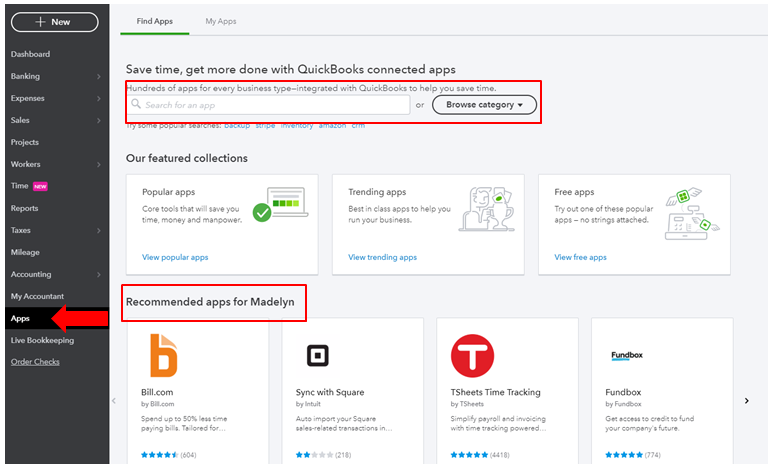Click the Sync with Square logo
The image size is (768, 467).
(318, 355)
